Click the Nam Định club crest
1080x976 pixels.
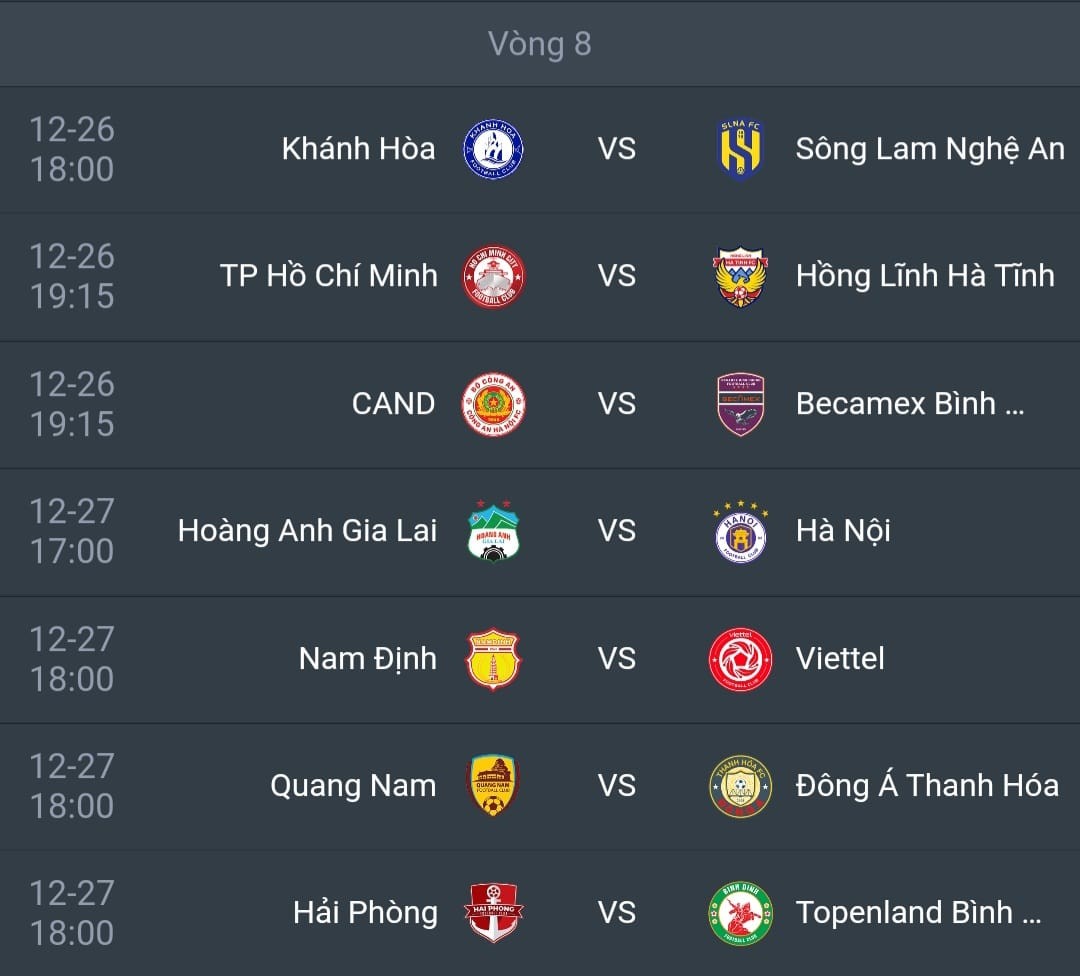pos(494,659)
